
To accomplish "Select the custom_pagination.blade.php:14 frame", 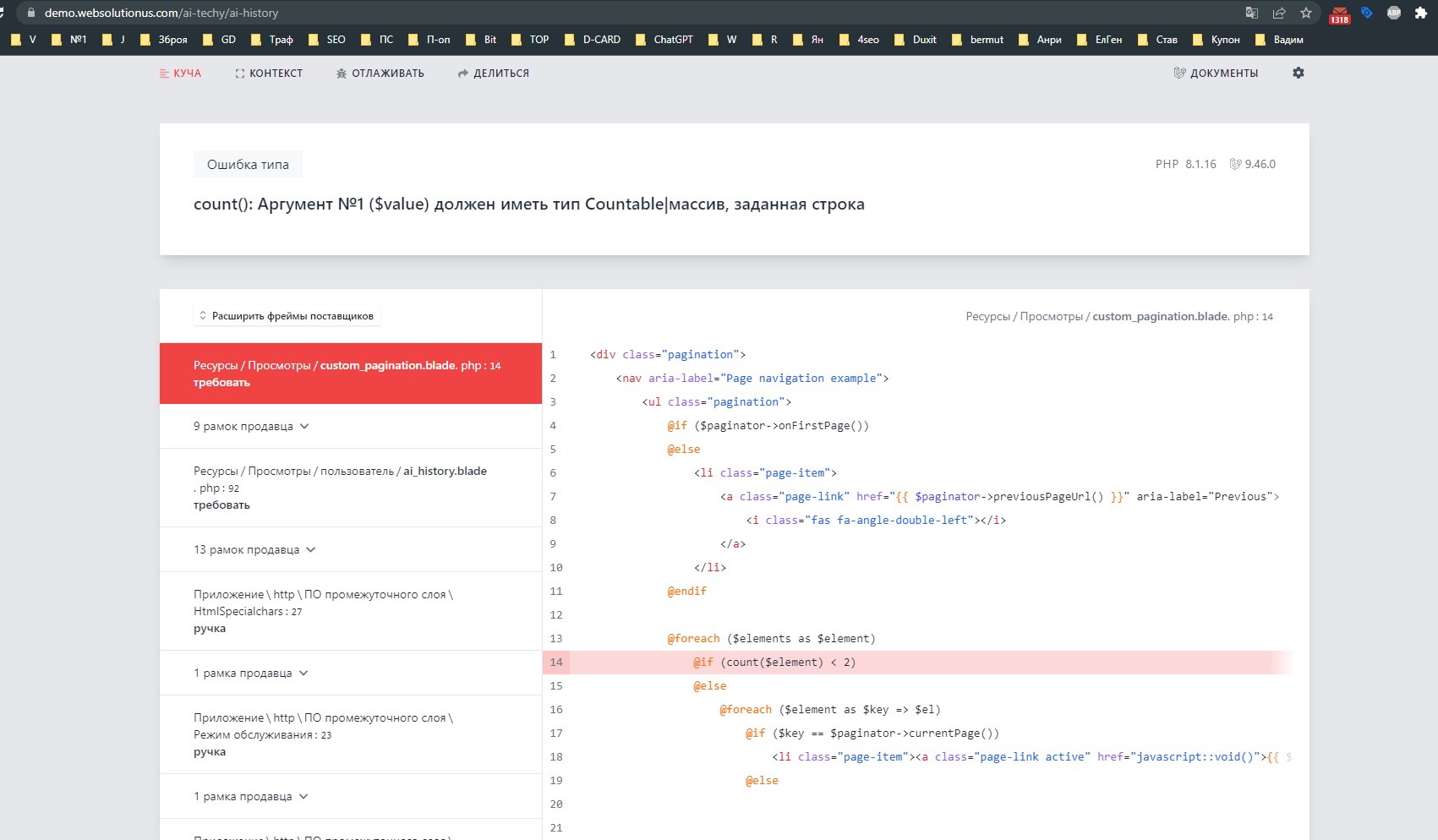I will click(351, 374).
